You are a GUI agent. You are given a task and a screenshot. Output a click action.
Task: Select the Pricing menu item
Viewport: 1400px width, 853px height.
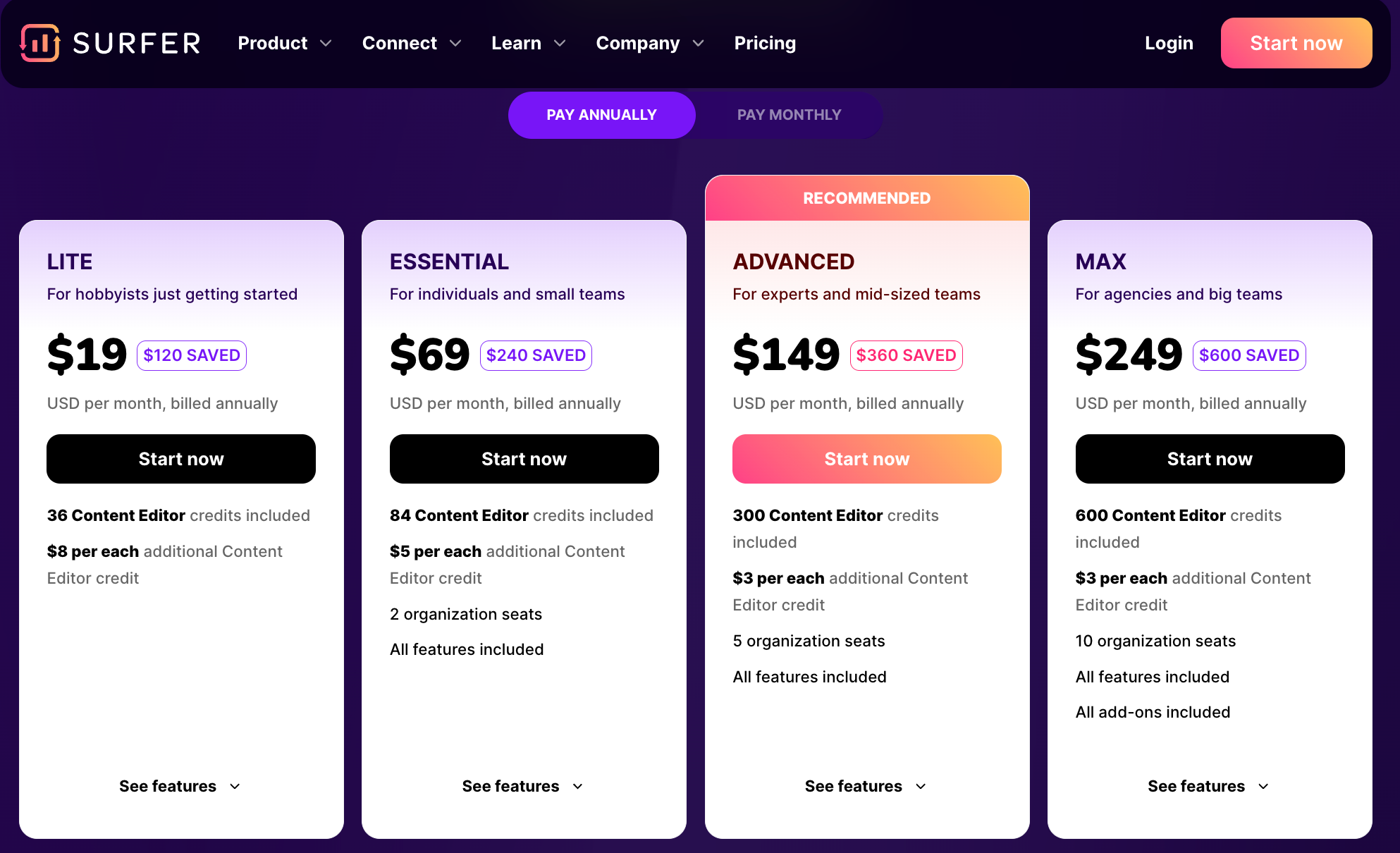[x=765, y=43]
